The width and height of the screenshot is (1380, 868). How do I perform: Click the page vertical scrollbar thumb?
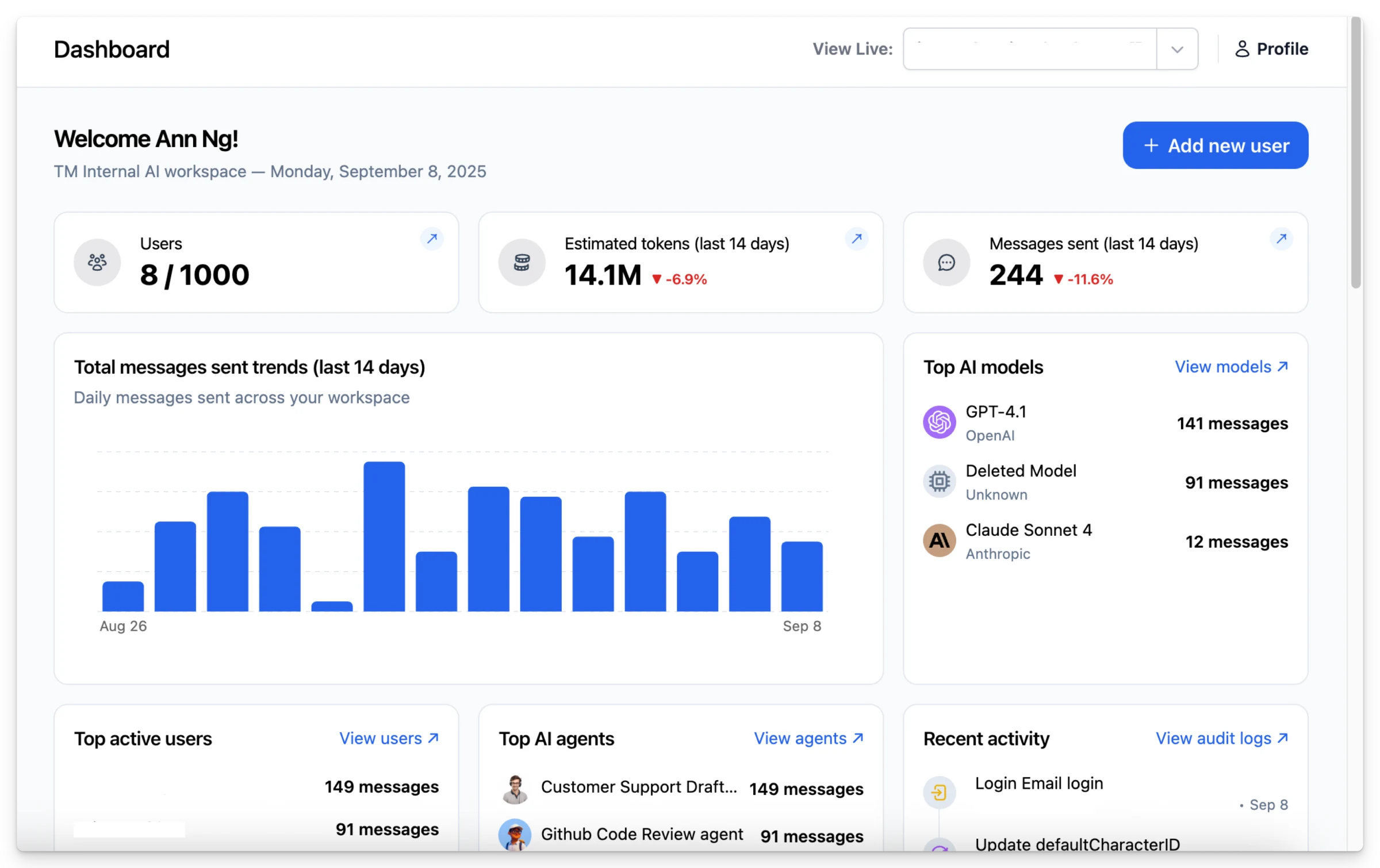pyautogui.click(x=1356, y=152)
